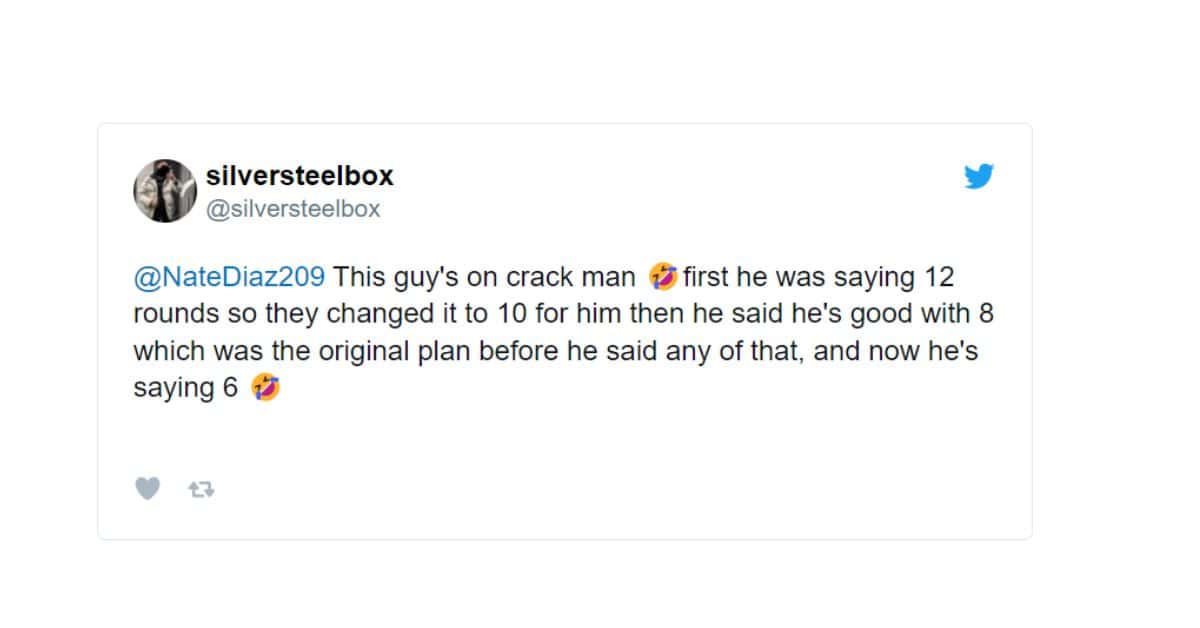Viewport: 1200px width, 628px height.
Task: Visit the @silversteelbox profile via the handle
Action: pyautogui.click(x=294, y=208)
